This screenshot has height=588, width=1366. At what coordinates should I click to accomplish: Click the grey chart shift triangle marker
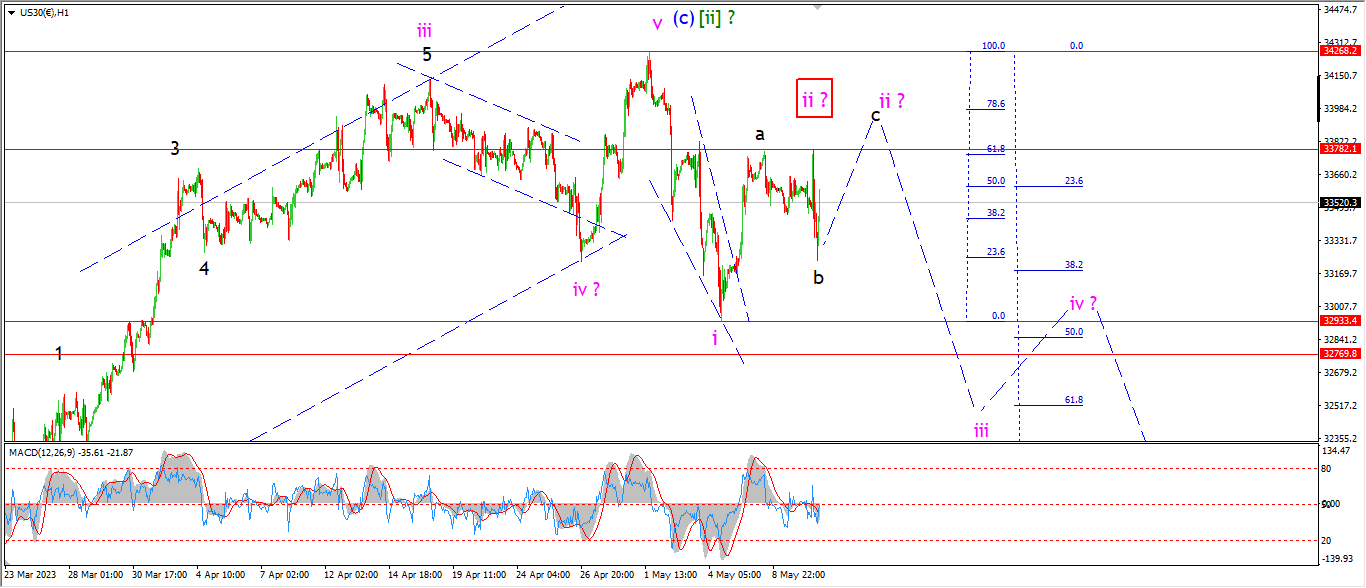click(x=819, y=8)
